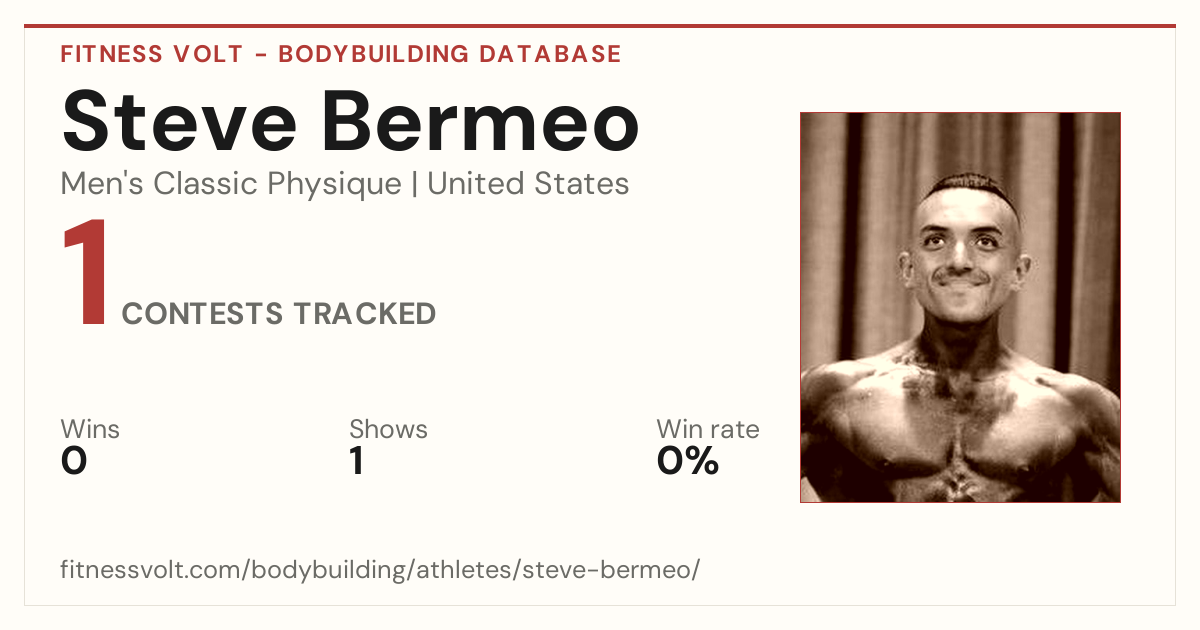
Task: Click the Shows label
Action: click(388, 430)
